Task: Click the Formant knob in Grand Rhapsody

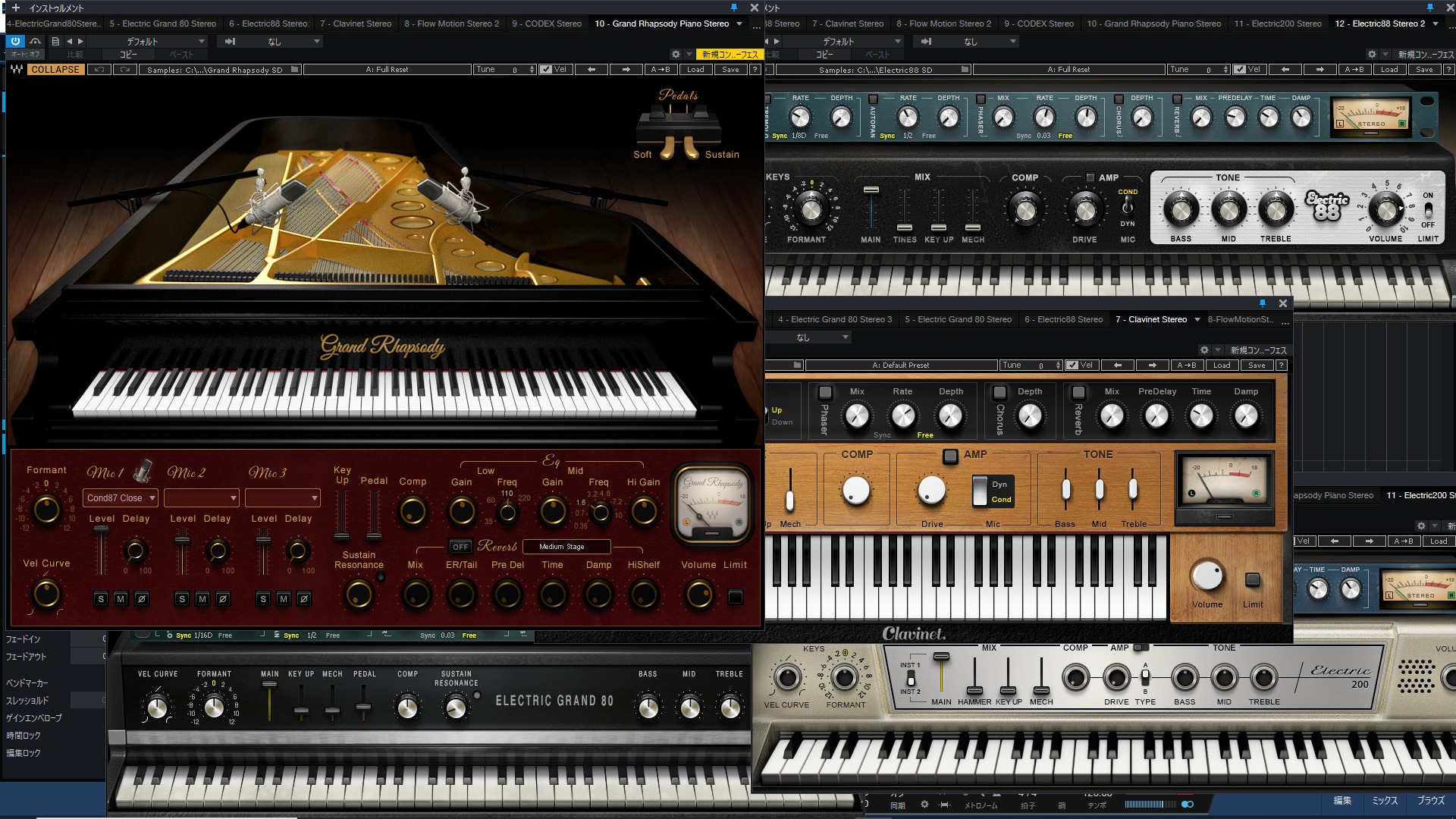Action: 46,509
